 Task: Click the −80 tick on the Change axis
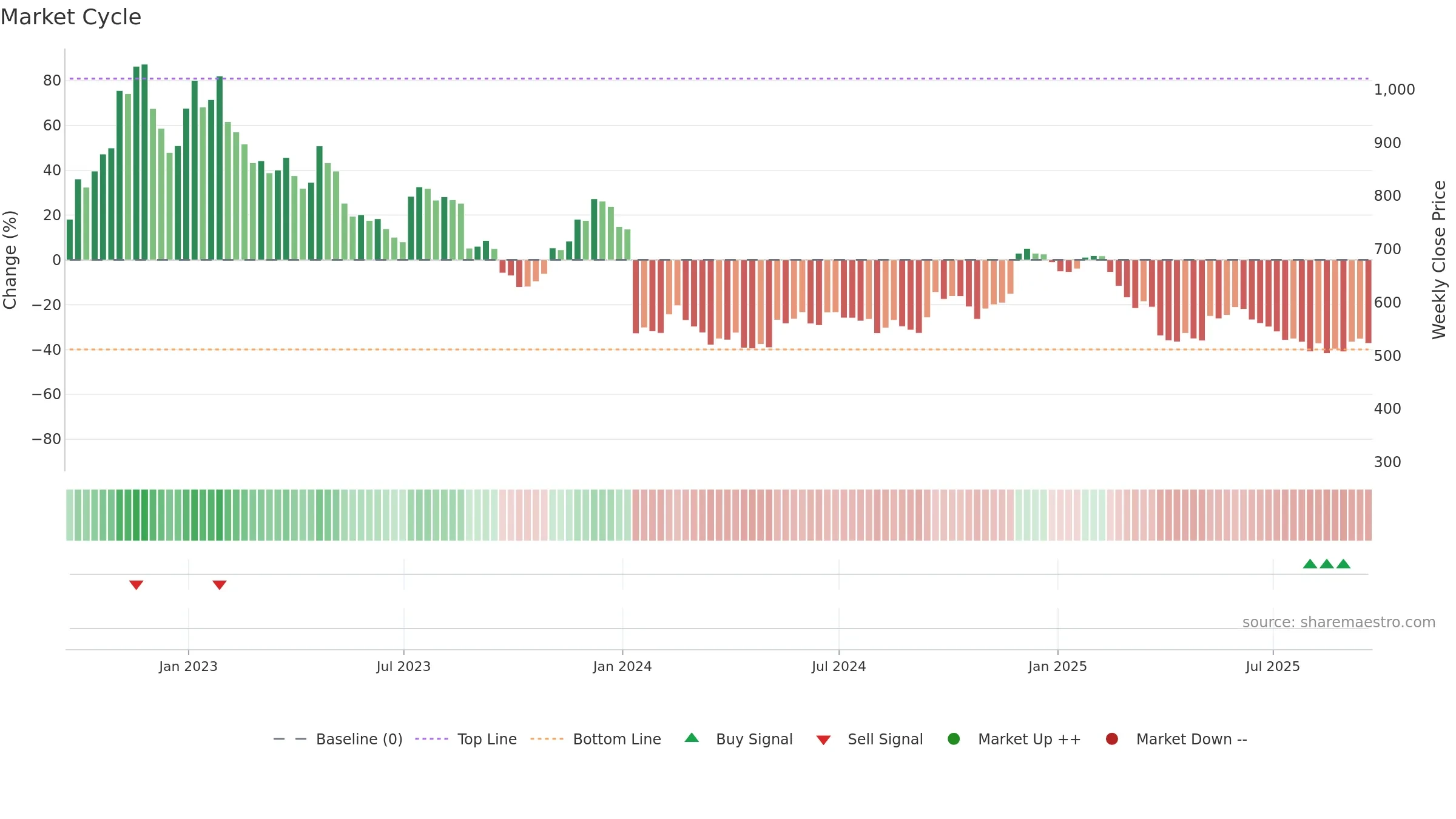(47, 439)
